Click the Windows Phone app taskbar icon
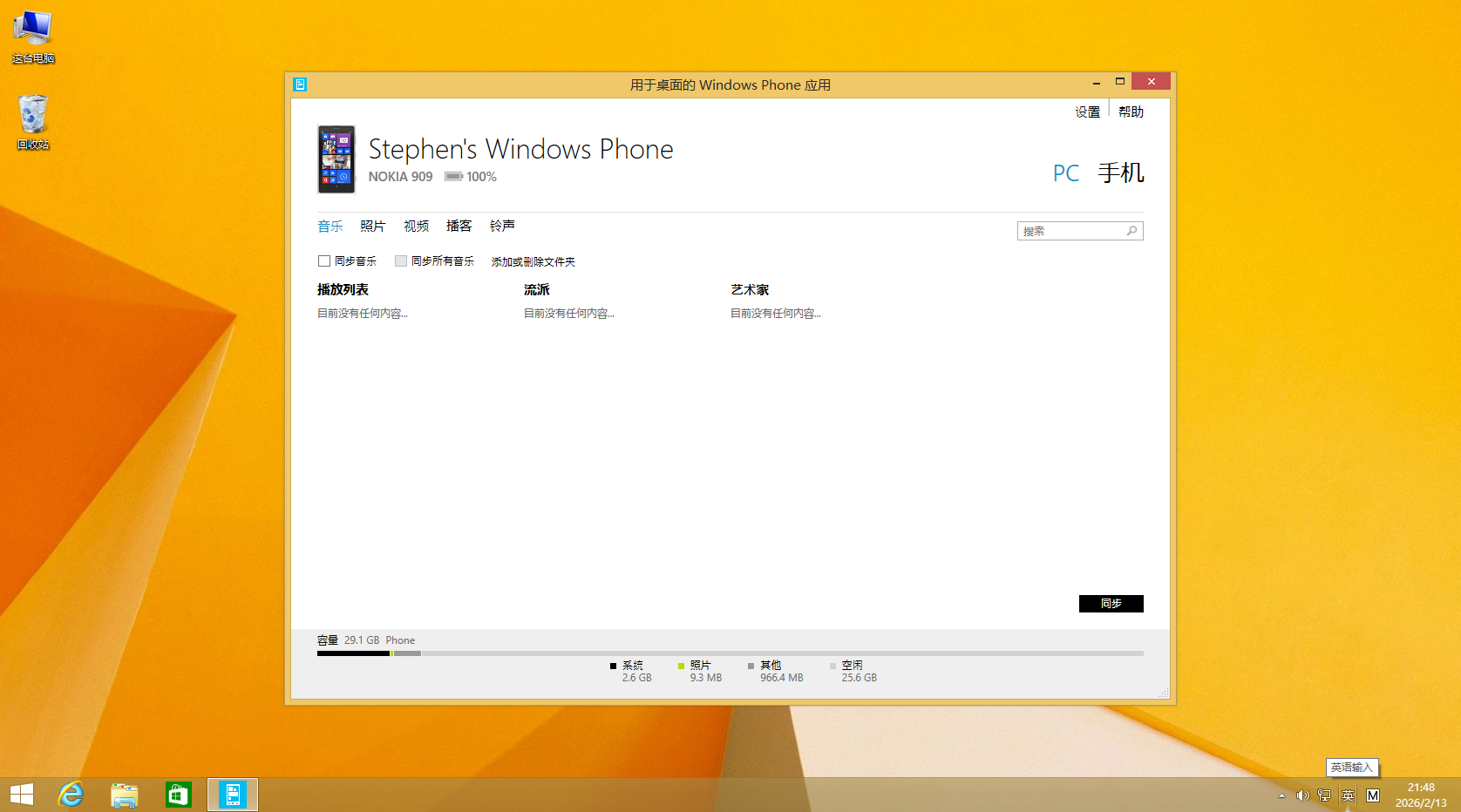The width and height of the screenshot is (1461, 812). [x=233, y=795]
